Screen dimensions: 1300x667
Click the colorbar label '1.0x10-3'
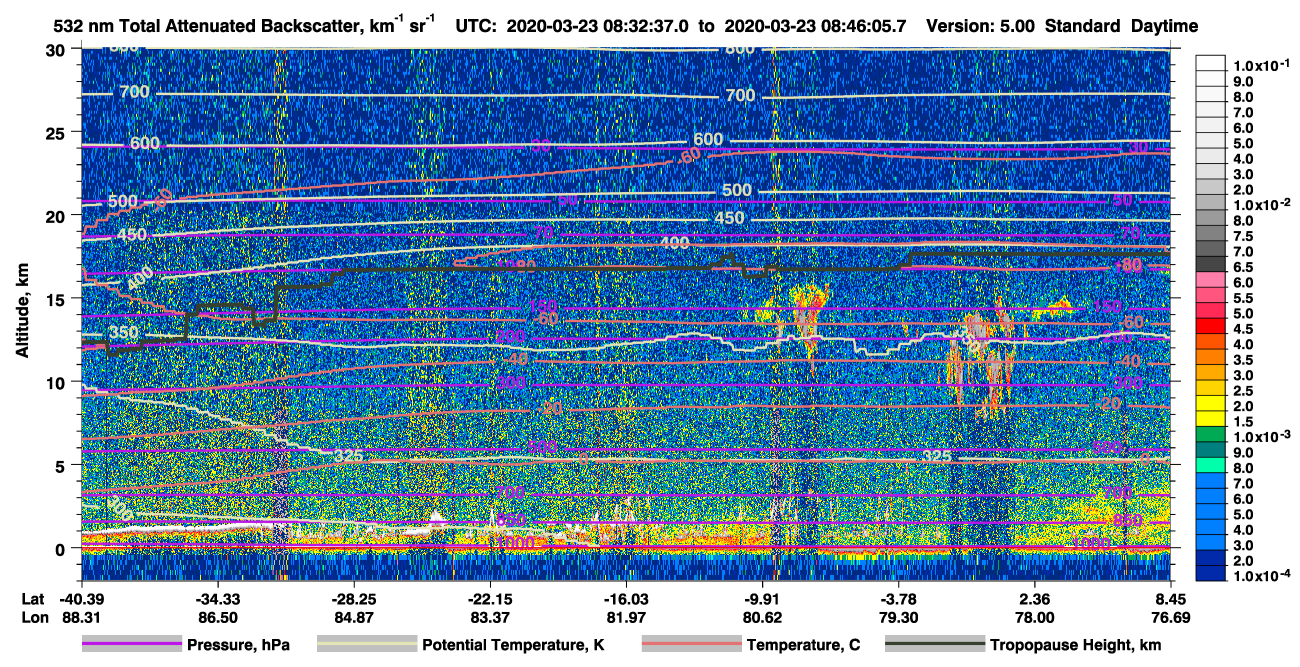tap(1263, 435)
